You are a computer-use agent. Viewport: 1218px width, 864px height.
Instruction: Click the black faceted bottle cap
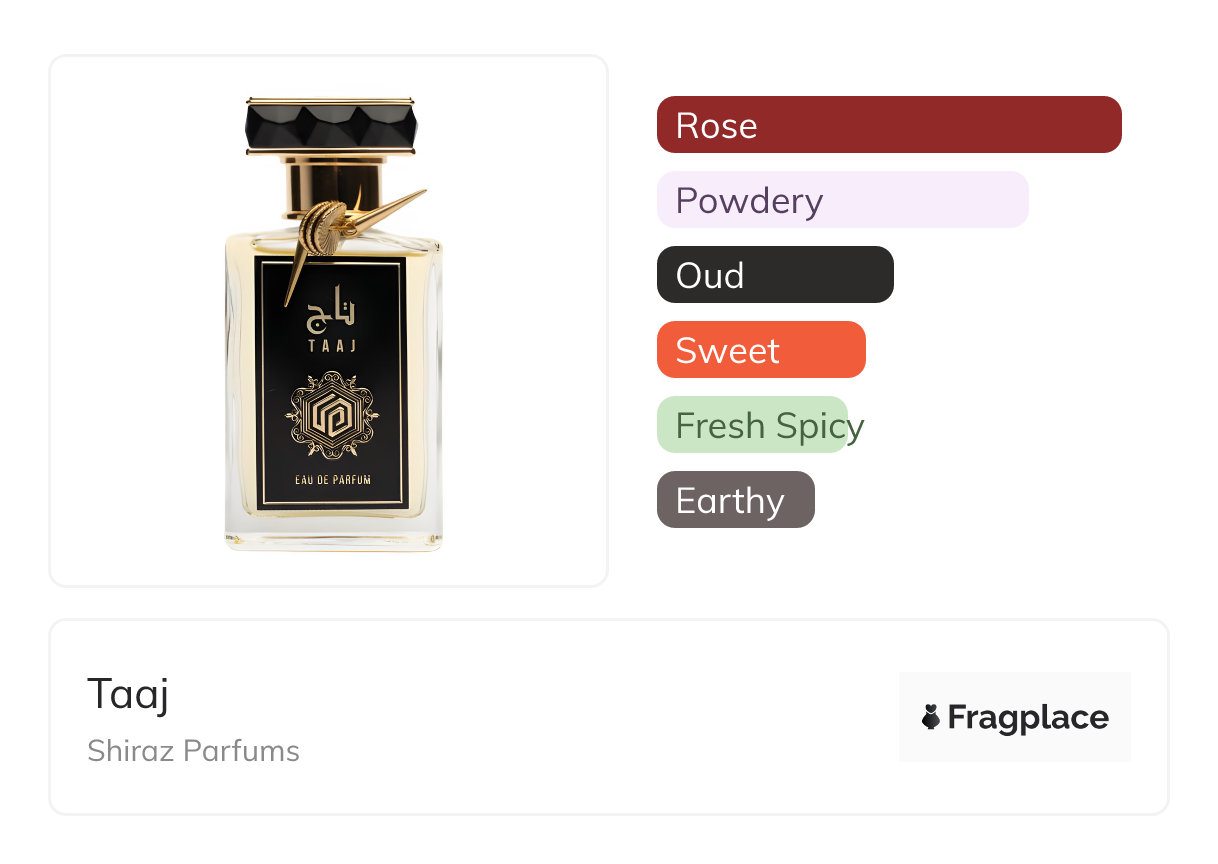[330, 126]
